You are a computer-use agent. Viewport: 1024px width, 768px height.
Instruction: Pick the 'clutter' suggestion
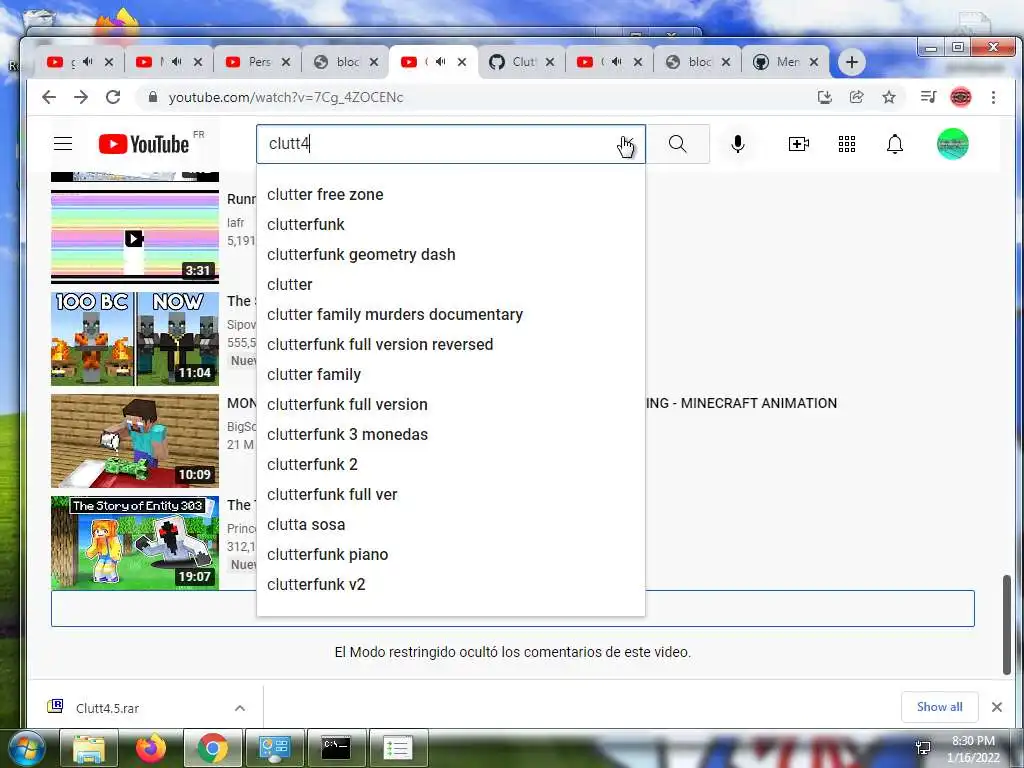(451, 285)
